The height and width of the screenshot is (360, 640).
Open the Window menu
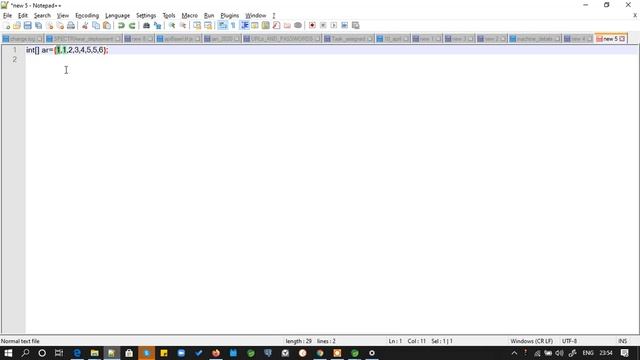[256, 16]
